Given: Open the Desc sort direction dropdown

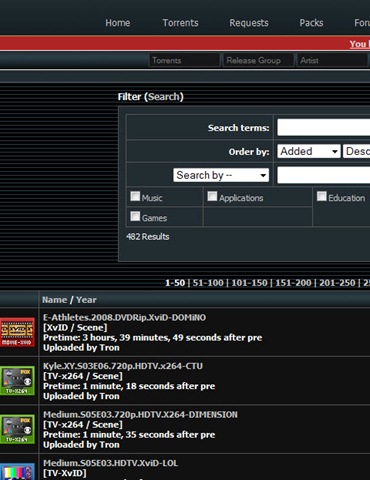Looking at the screenshot, I should click(x=357, y=151).
